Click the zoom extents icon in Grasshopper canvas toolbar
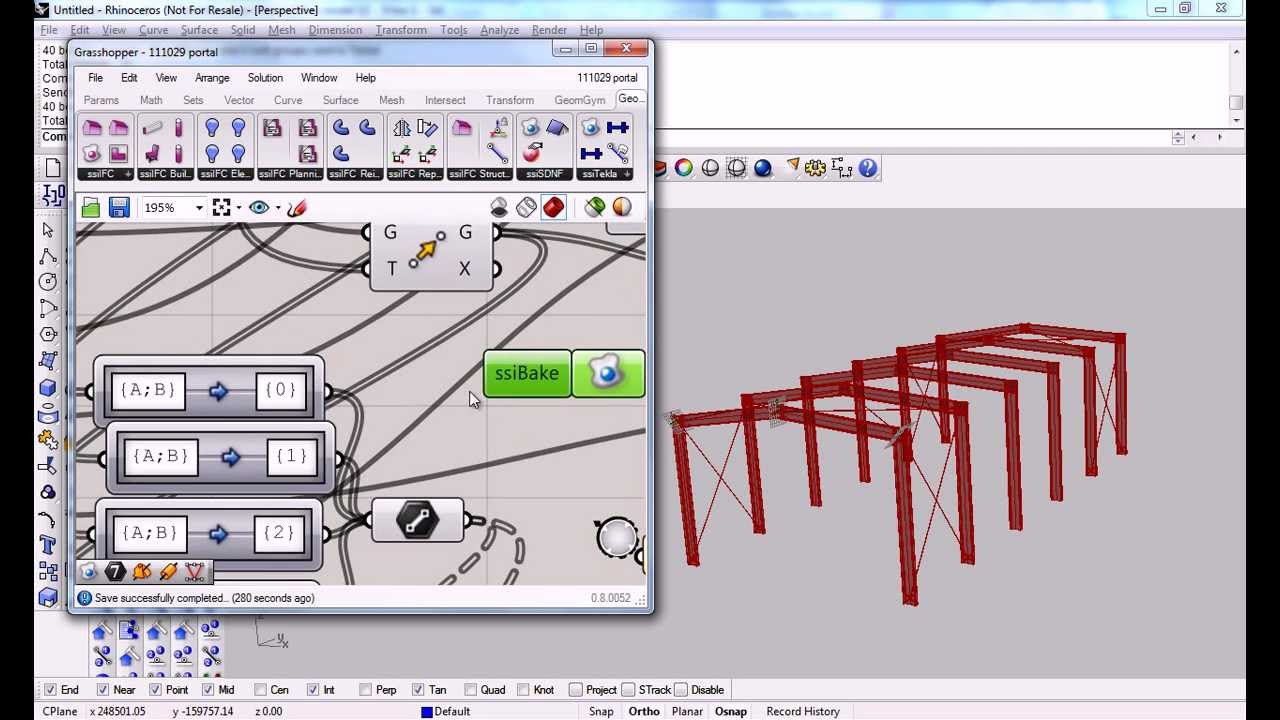Image resolution: width=1280 pixels, height=720 pixels. coord(221,208)
